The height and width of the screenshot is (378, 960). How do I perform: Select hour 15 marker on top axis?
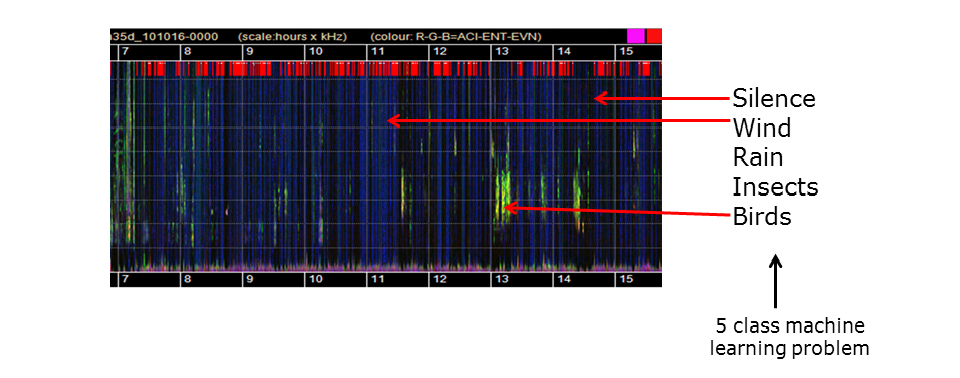pos(626,51)
